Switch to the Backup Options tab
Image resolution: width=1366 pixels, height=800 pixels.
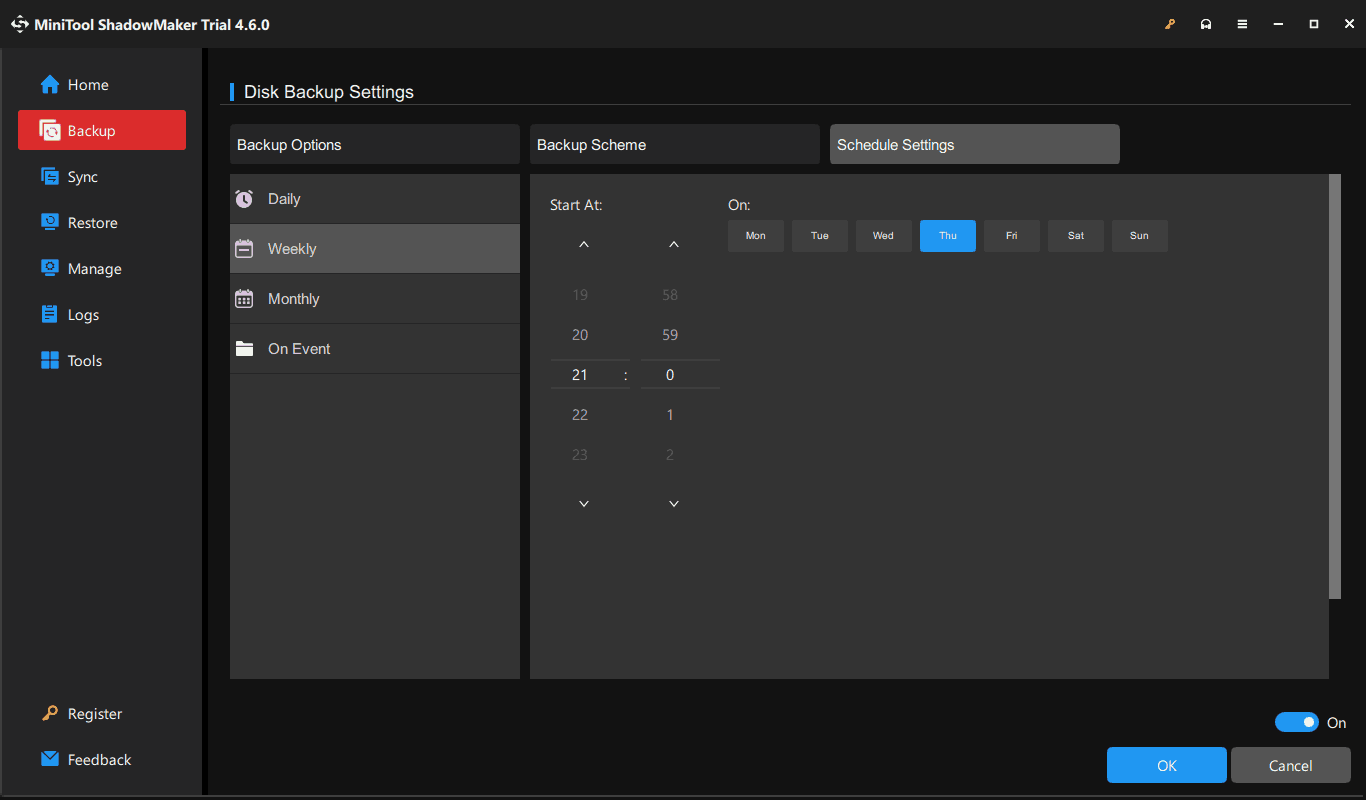375,144
